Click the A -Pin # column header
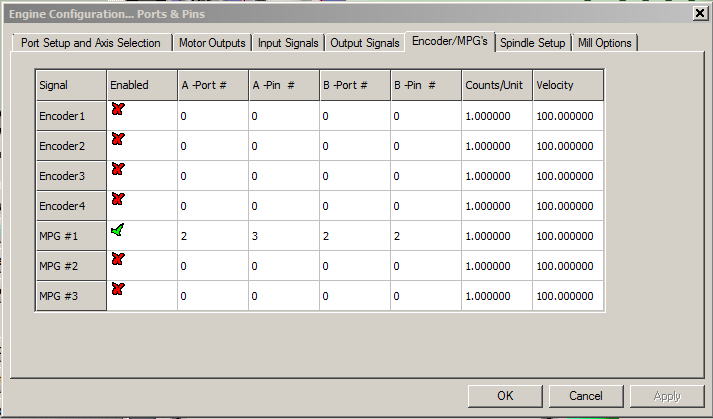Image resolution: width=713 pixels, height=419 pixels. pyautogui.click(x=284, y=85)
